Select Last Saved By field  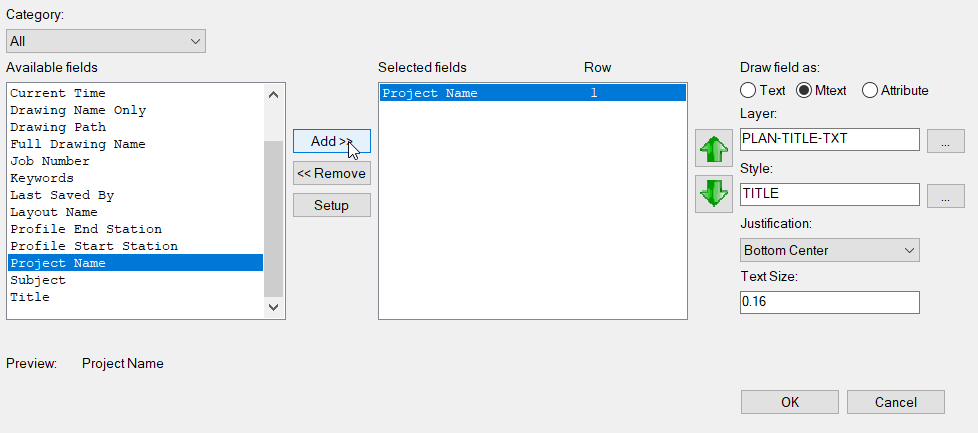pos(136,195)
